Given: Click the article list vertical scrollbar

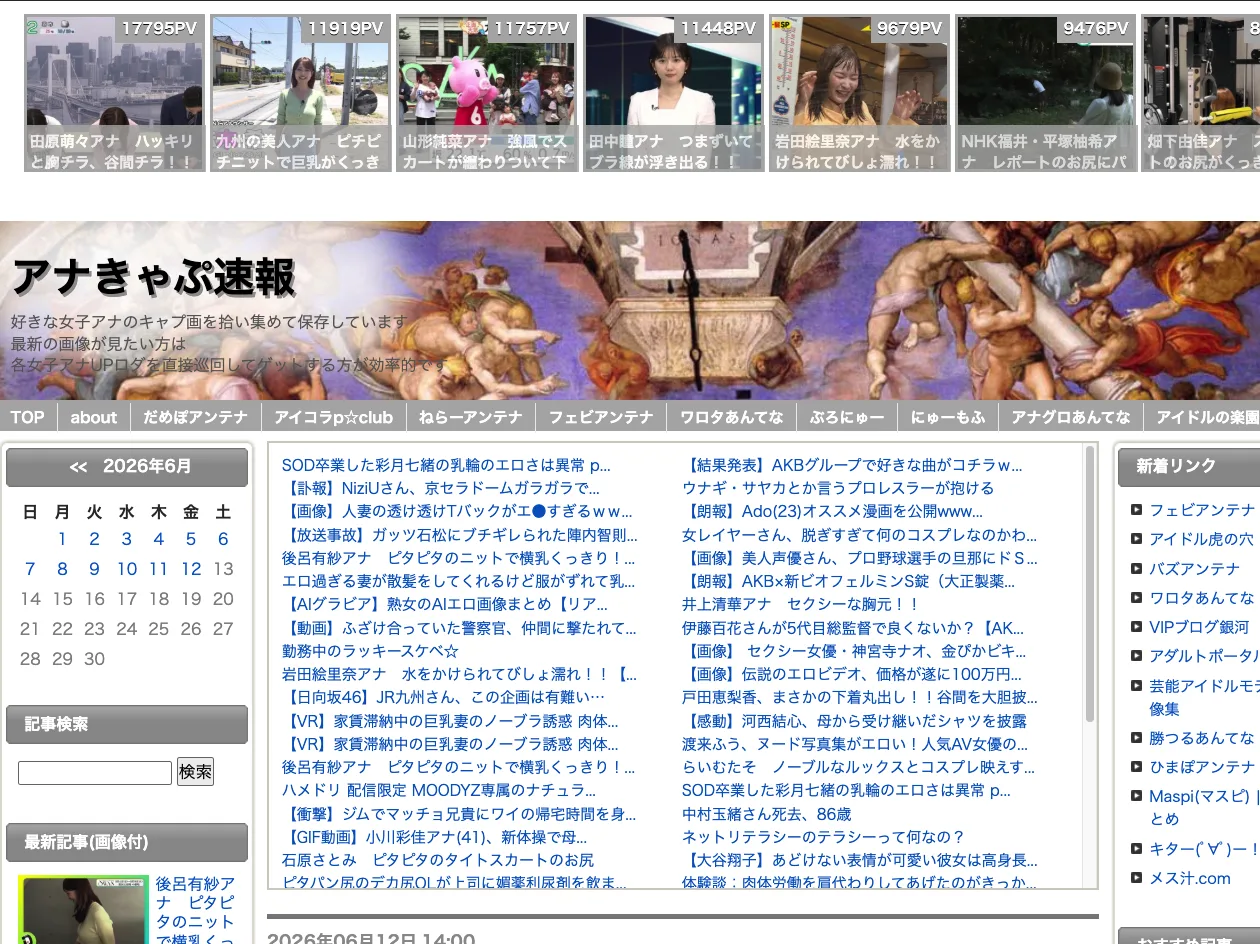Looking at the screenshot, I should click(x=1090, y=583).
